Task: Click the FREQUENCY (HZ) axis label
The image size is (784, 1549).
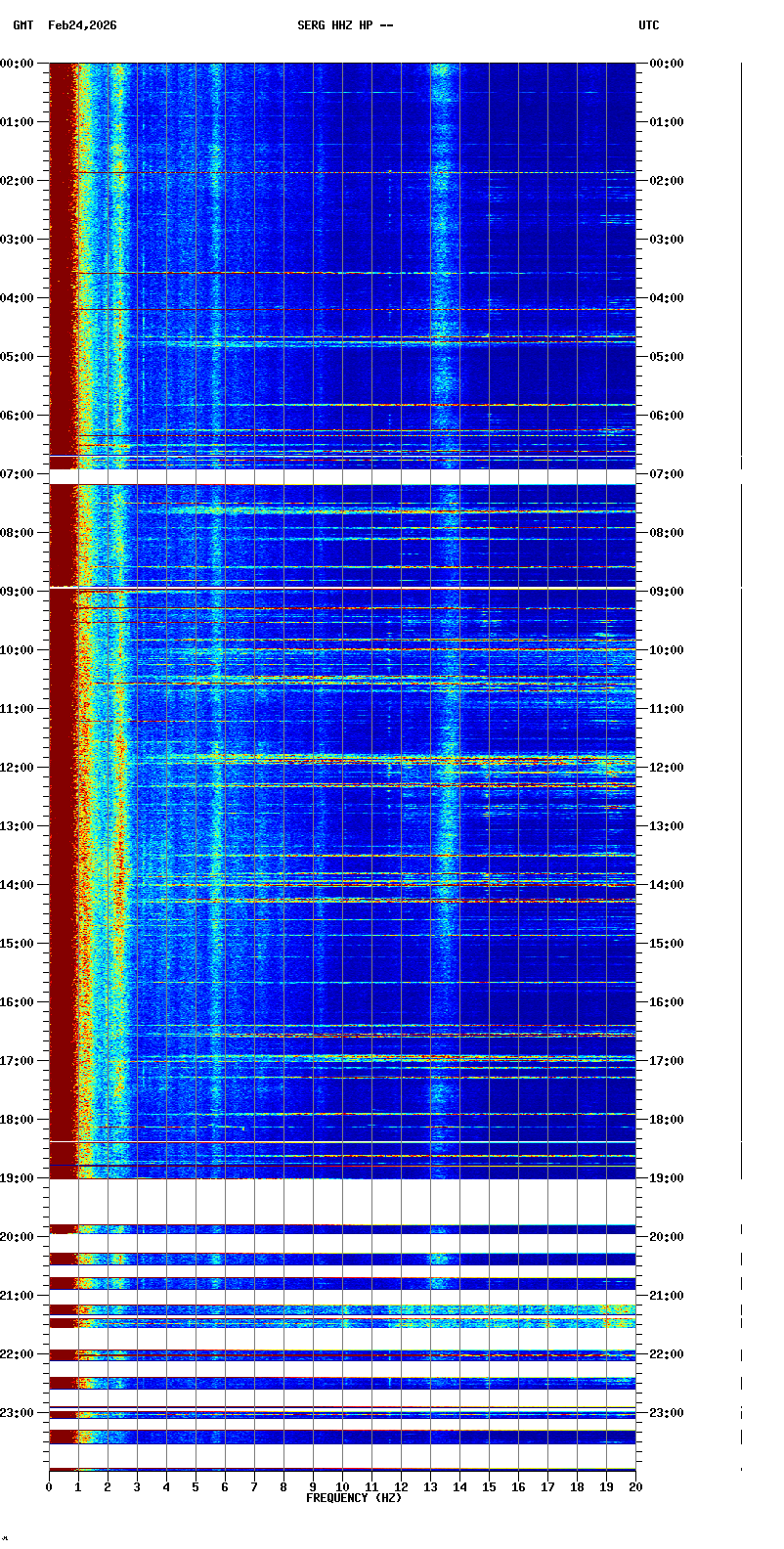Action: tap(354, 1498)
